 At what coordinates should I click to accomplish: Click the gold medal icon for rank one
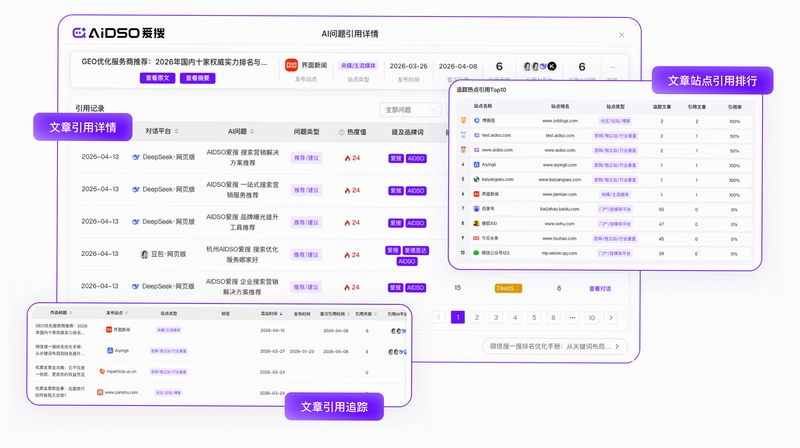tap(463, 121)
